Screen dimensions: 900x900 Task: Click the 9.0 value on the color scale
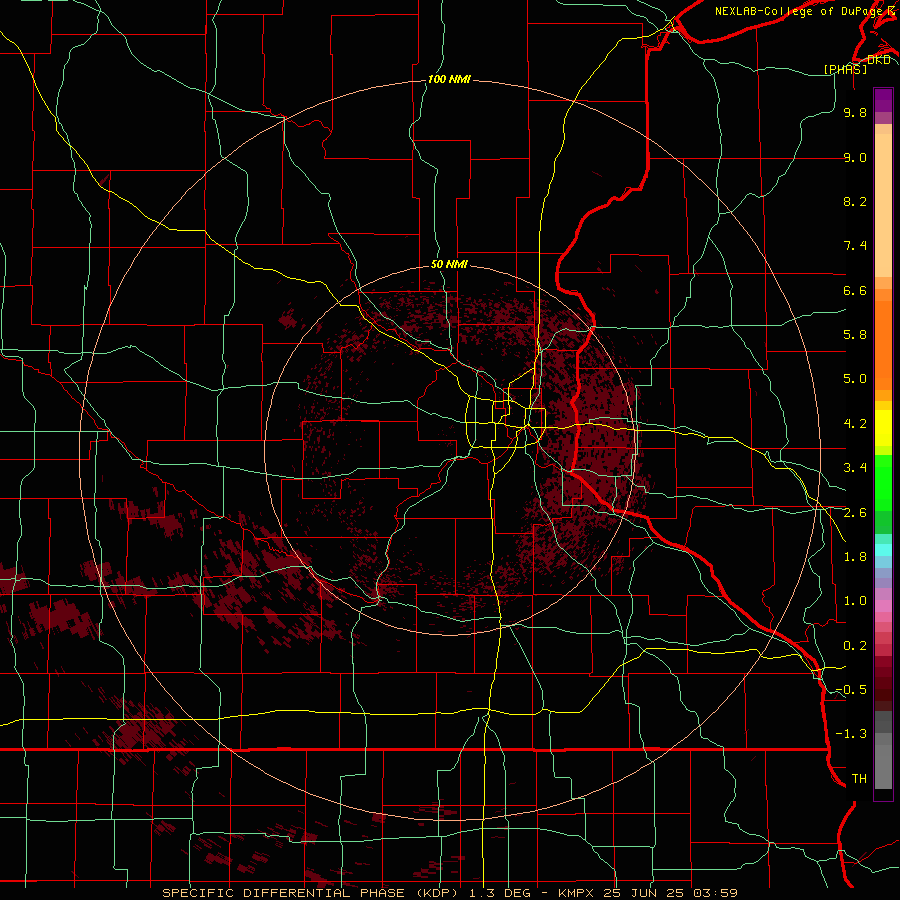click(855, 157)
